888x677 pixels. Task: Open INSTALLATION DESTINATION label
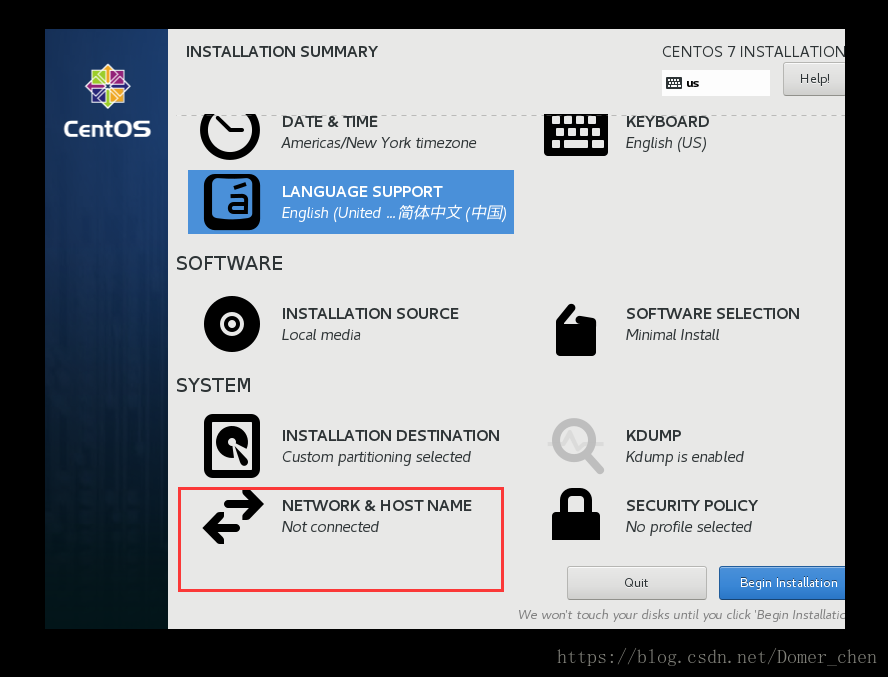[391, 436]
